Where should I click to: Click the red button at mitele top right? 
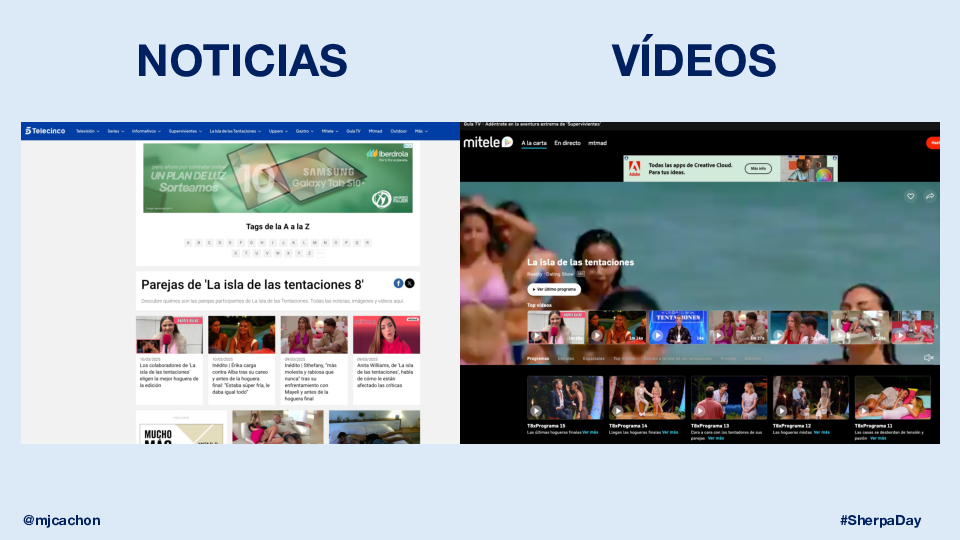pos(934,143)
